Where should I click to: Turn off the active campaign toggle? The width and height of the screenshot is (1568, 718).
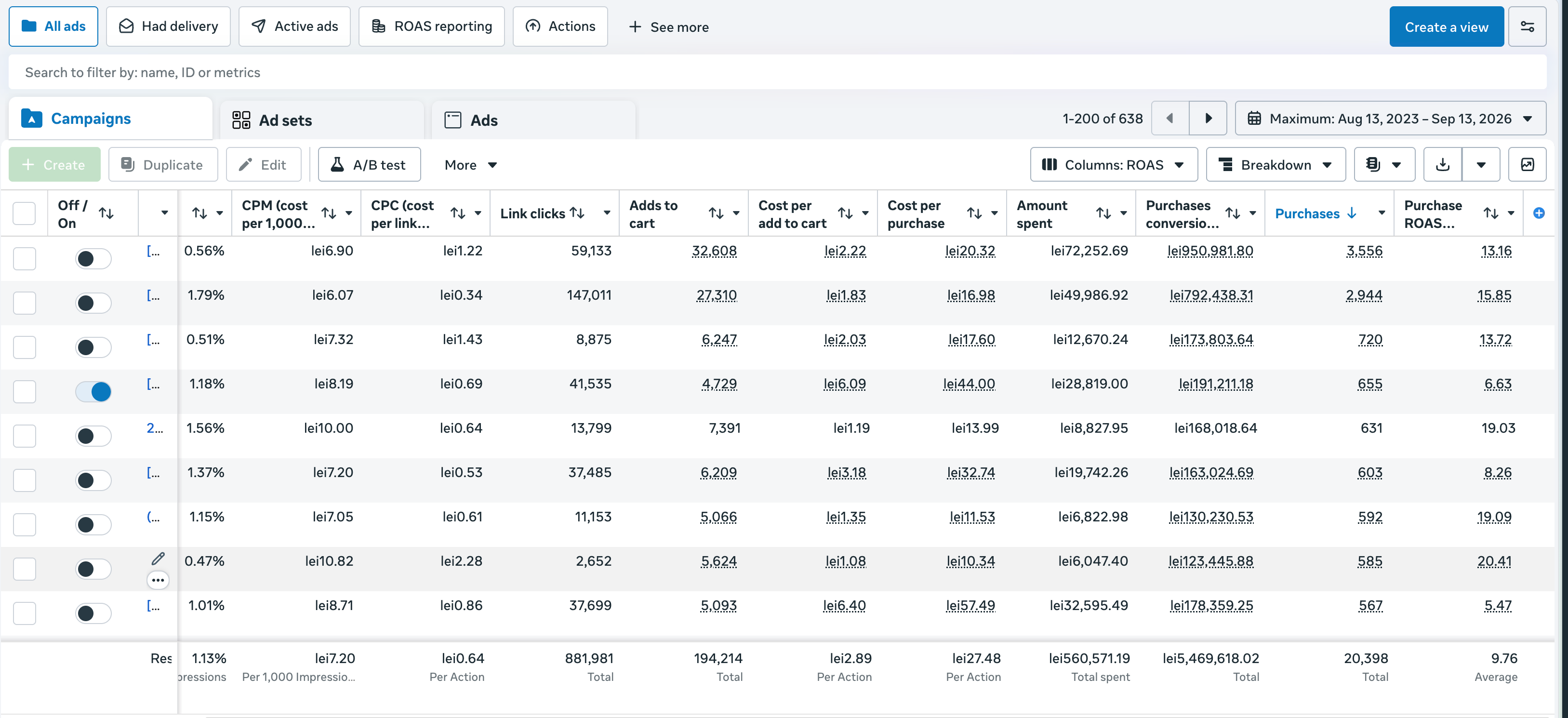click(93, 391)
